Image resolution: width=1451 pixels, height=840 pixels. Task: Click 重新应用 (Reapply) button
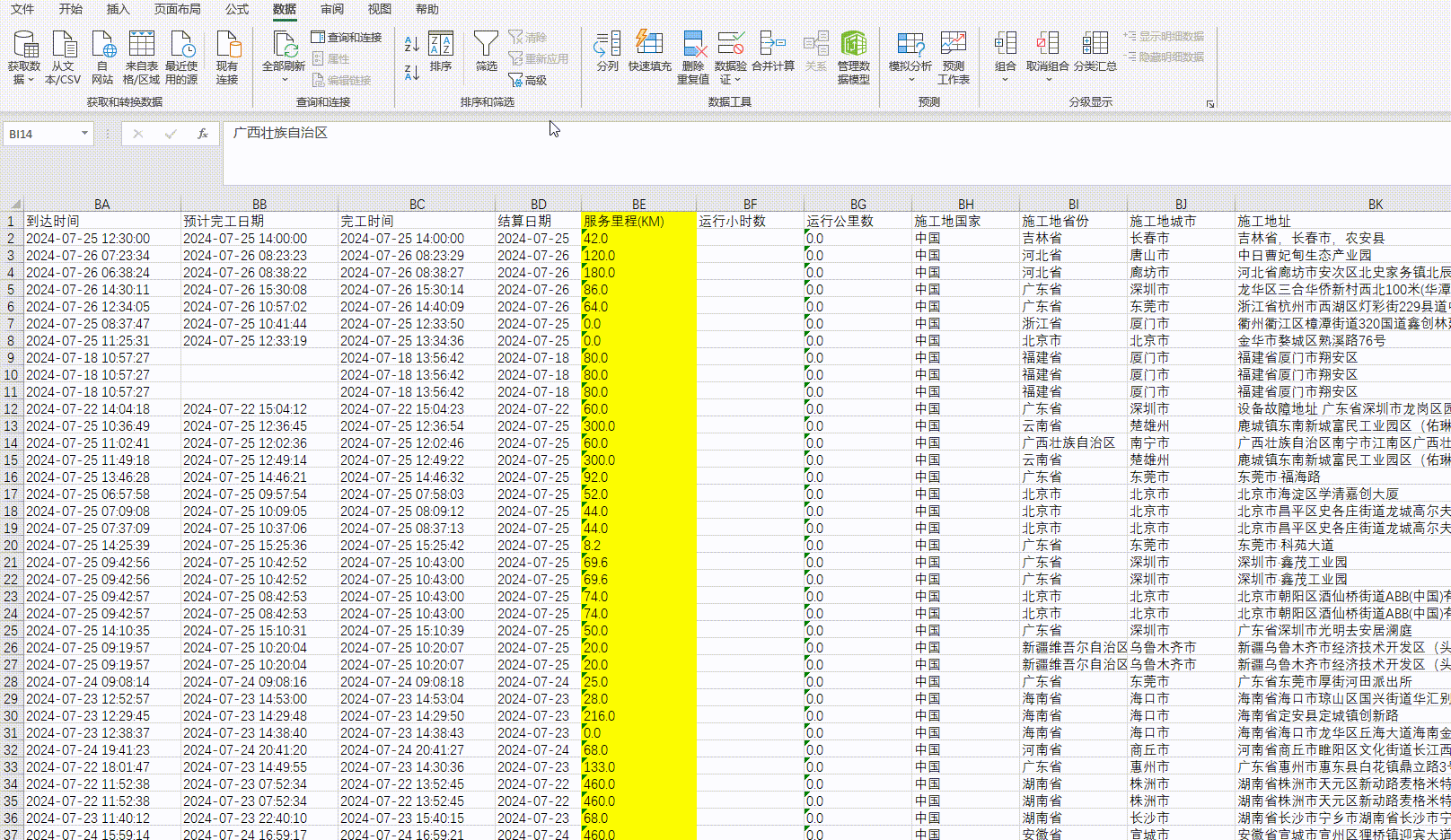click(x=539, y=58)
